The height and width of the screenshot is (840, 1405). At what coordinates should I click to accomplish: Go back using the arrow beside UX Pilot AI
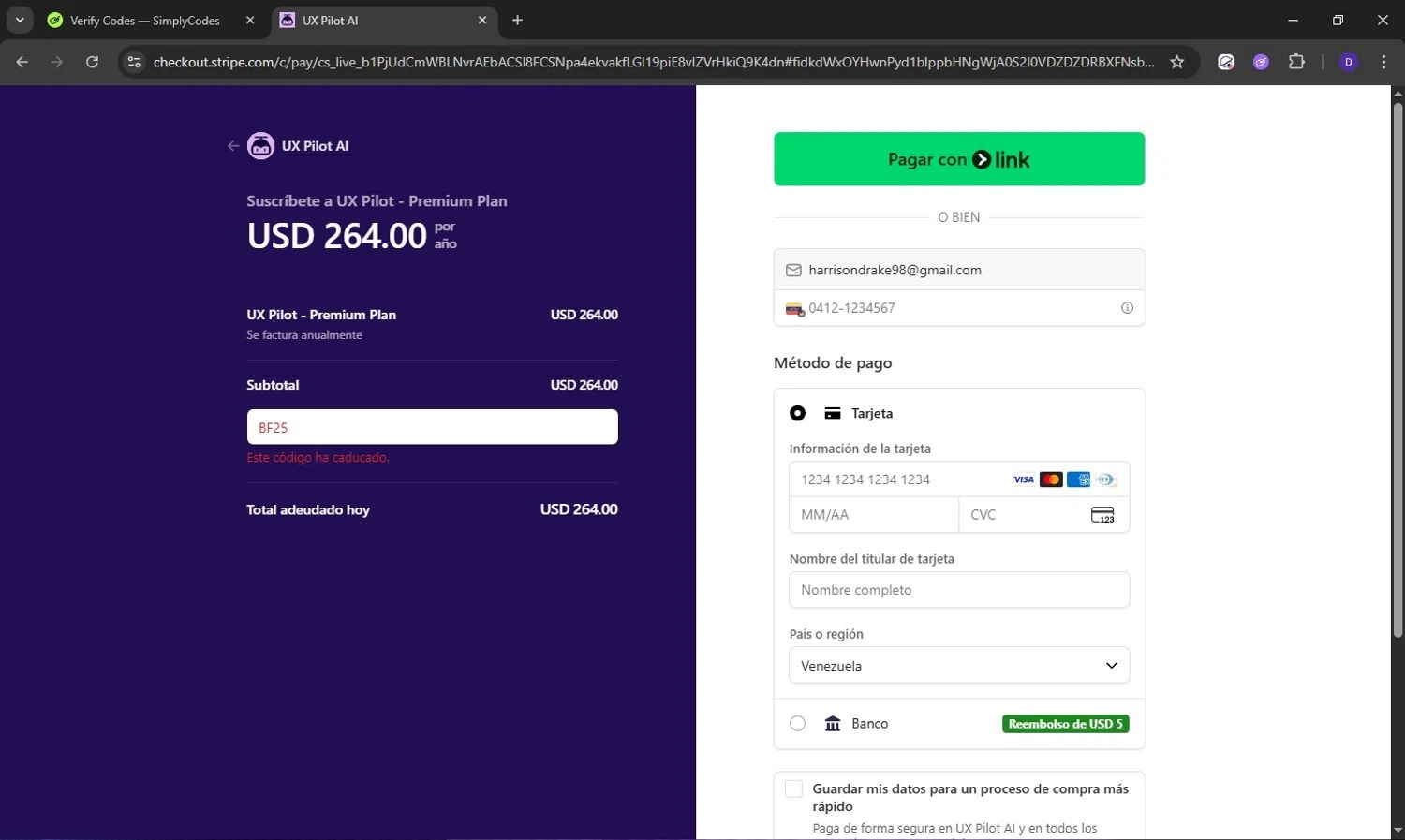tap(233, 146)
